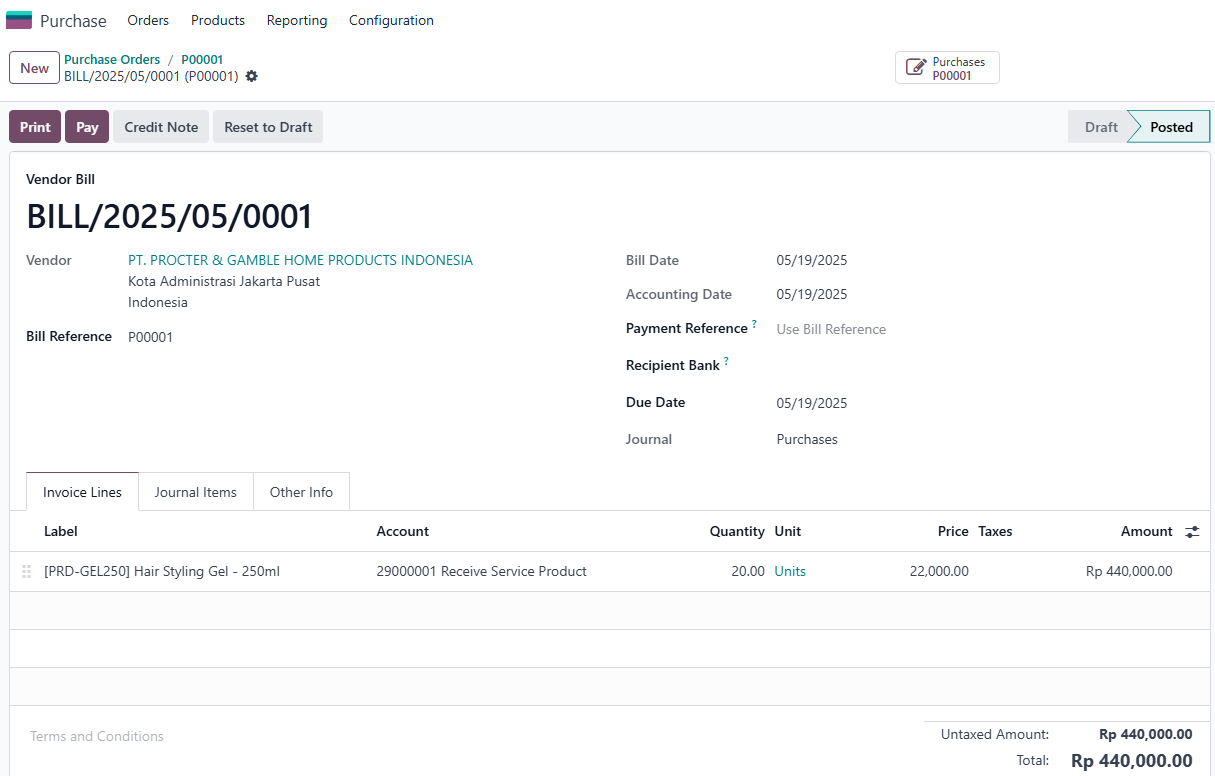Click line amount Rp 440,000.00 in table row
The image size is (1215, 776).
coord(1129,572)
